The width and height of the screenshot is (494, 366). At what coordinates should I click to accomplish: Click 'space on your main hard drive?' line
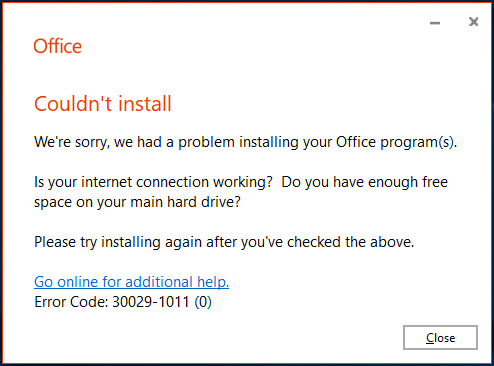[x=137, y=202]
